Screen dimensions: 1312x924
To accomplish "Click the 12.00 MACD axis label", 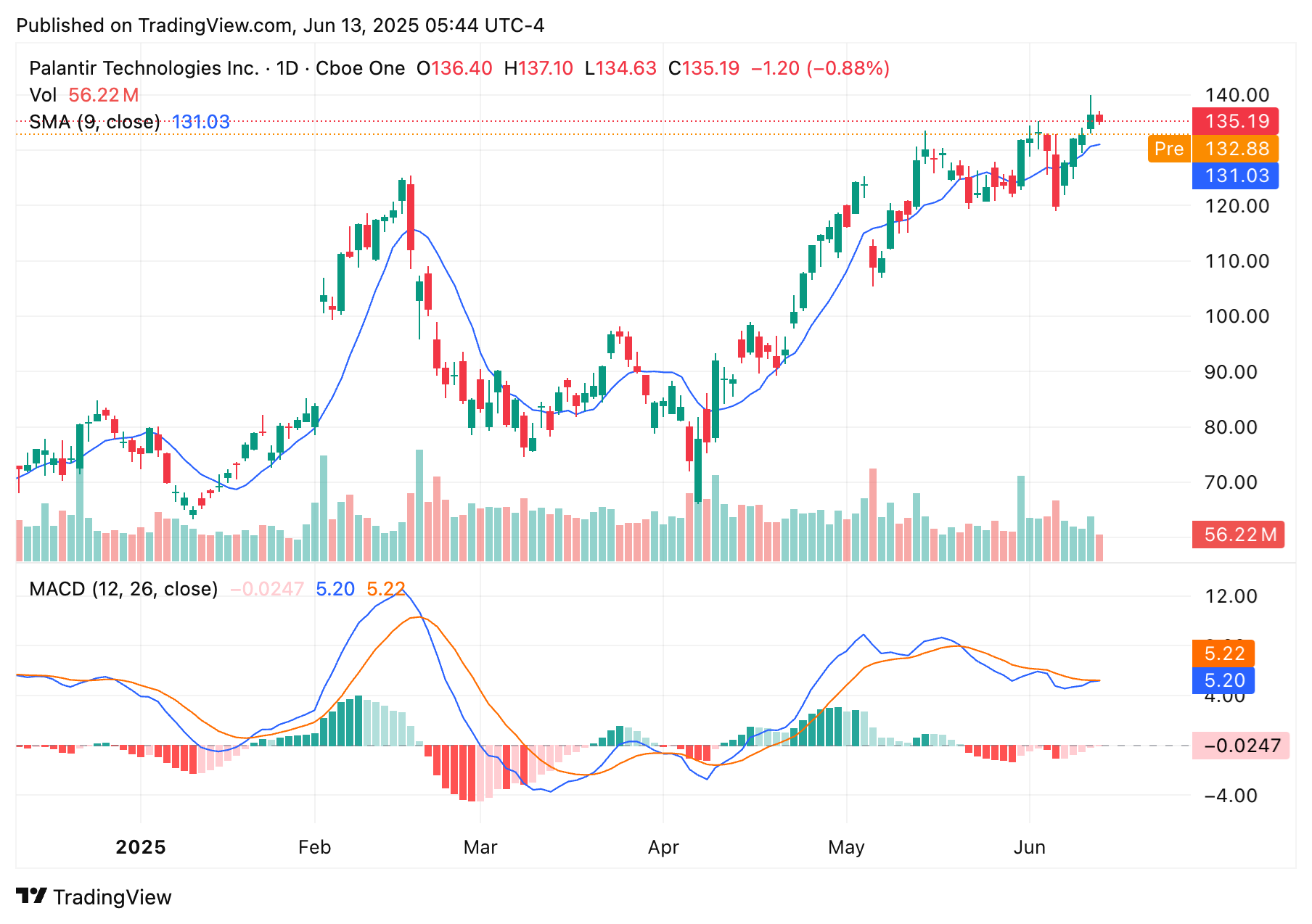I will [1231, 596].
